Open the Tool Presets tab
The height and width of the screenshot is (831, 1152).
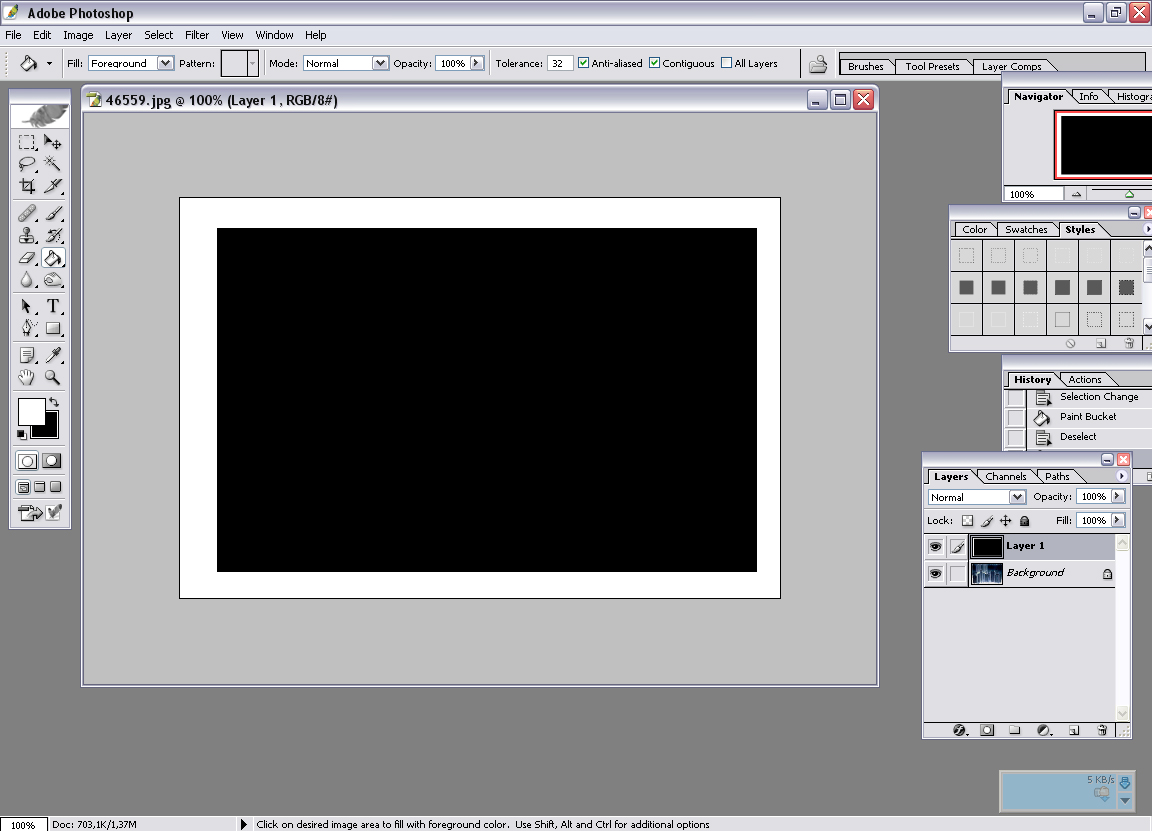click(932, 66)
